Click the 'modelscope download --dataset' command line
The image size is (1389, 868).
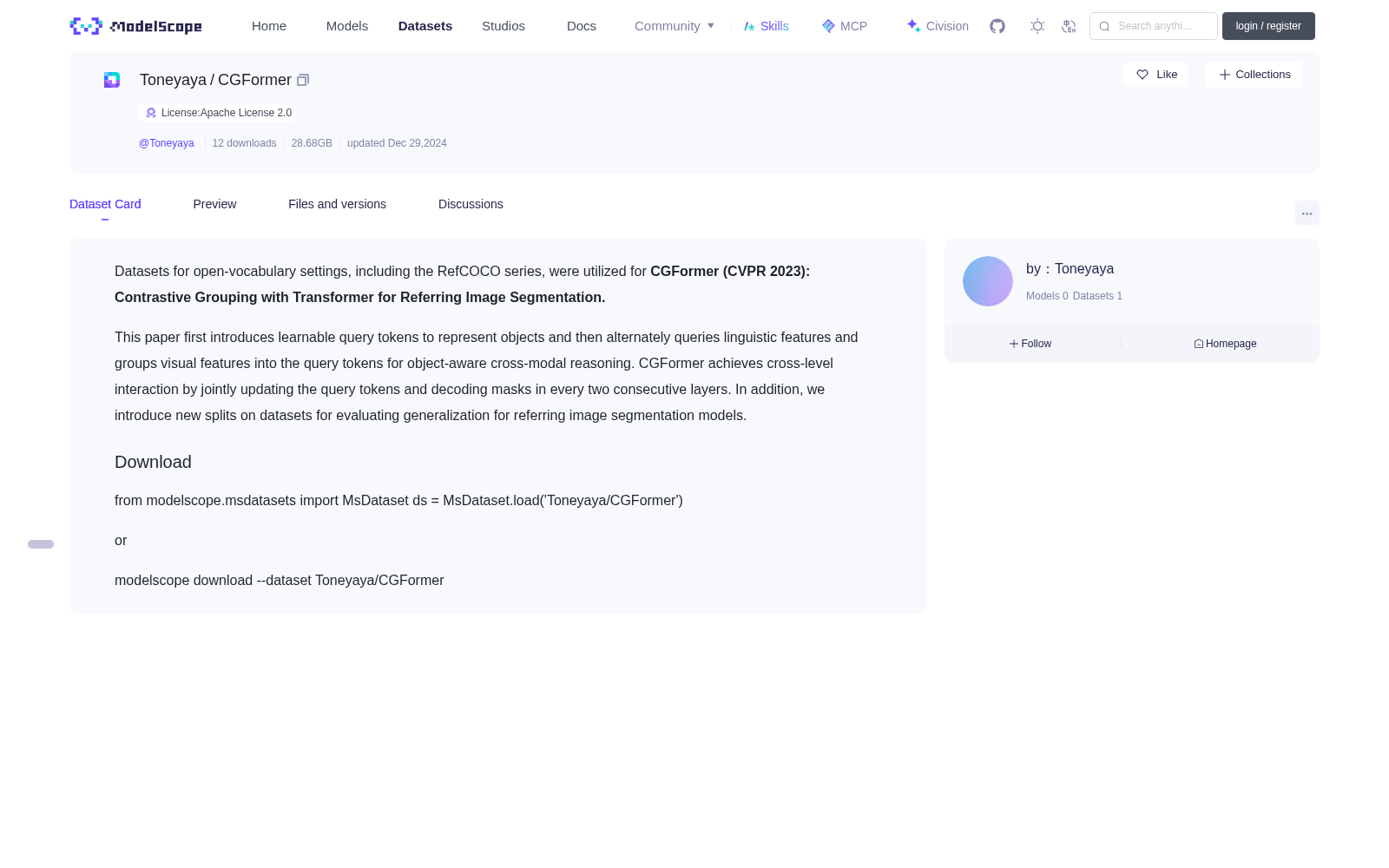point(279,581)
